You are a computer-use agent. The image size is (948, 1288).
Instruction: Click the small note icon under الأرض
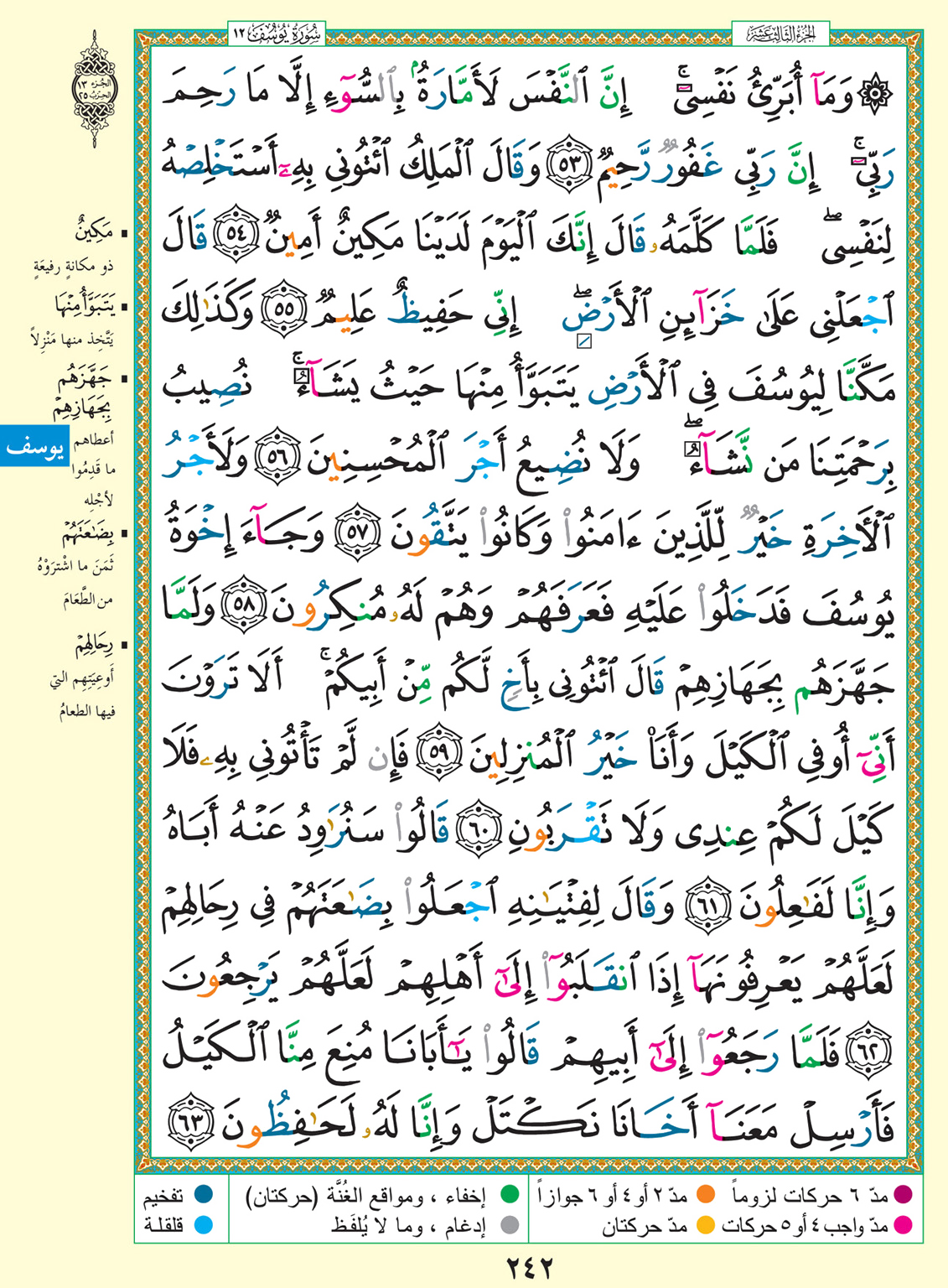[585, 341]
